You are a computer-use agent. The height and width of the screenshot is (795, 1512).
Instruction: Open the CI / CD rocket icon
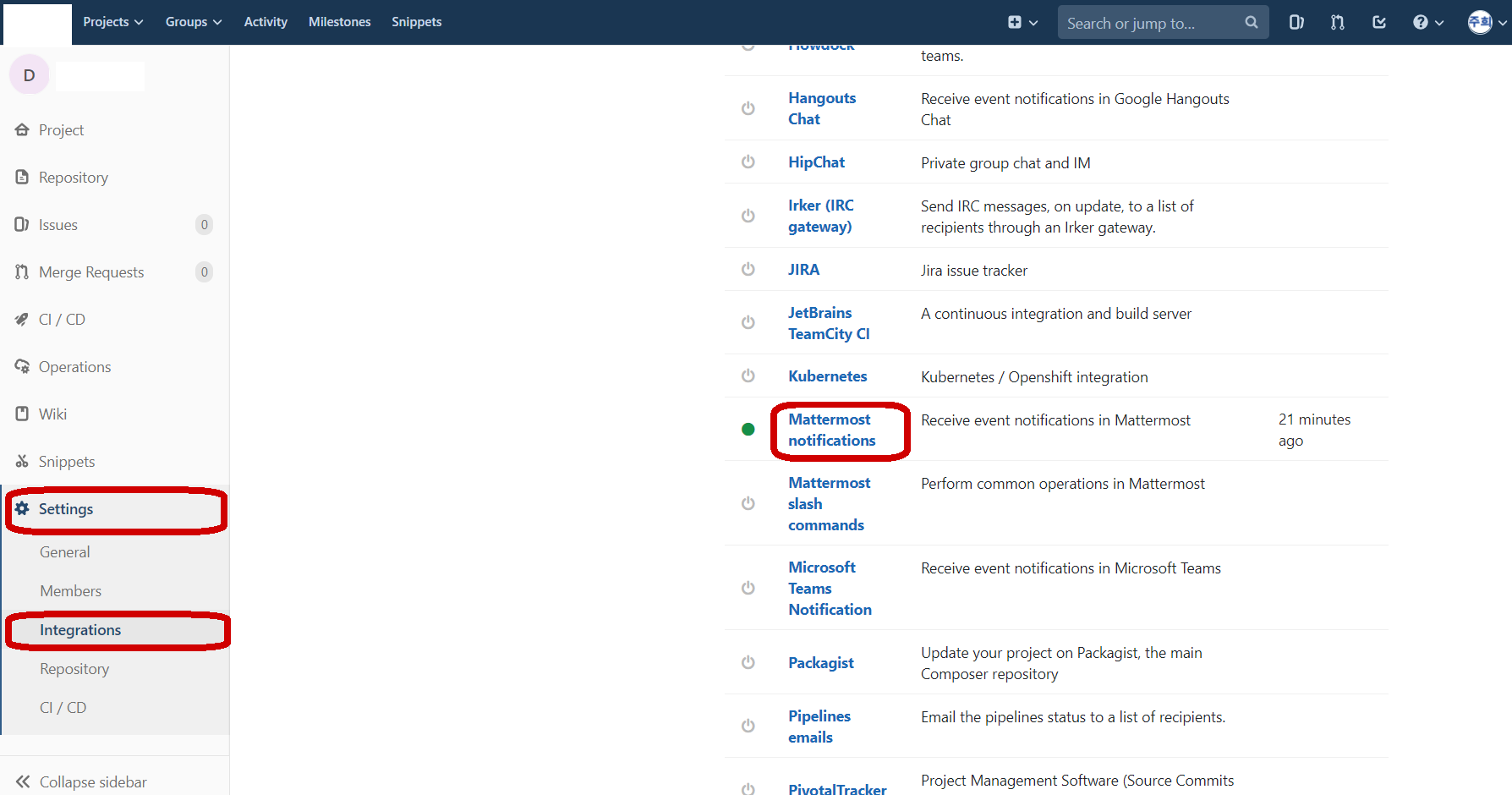(x=22, y=319)
